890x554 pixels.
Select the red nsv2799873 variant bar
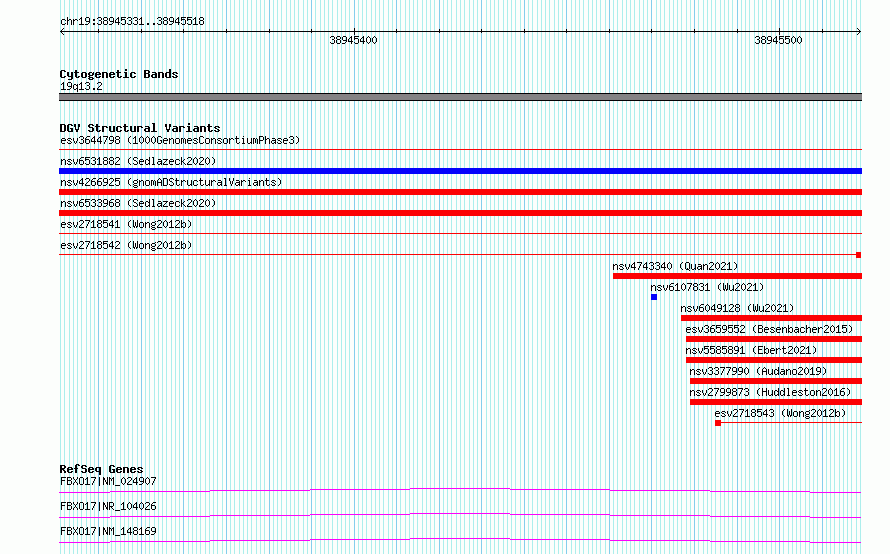(x=776, y=402)
